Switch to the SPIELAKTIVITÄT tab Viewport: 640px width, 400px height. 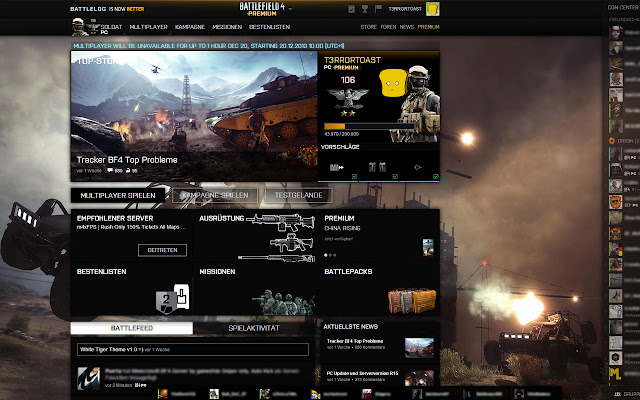254,328
